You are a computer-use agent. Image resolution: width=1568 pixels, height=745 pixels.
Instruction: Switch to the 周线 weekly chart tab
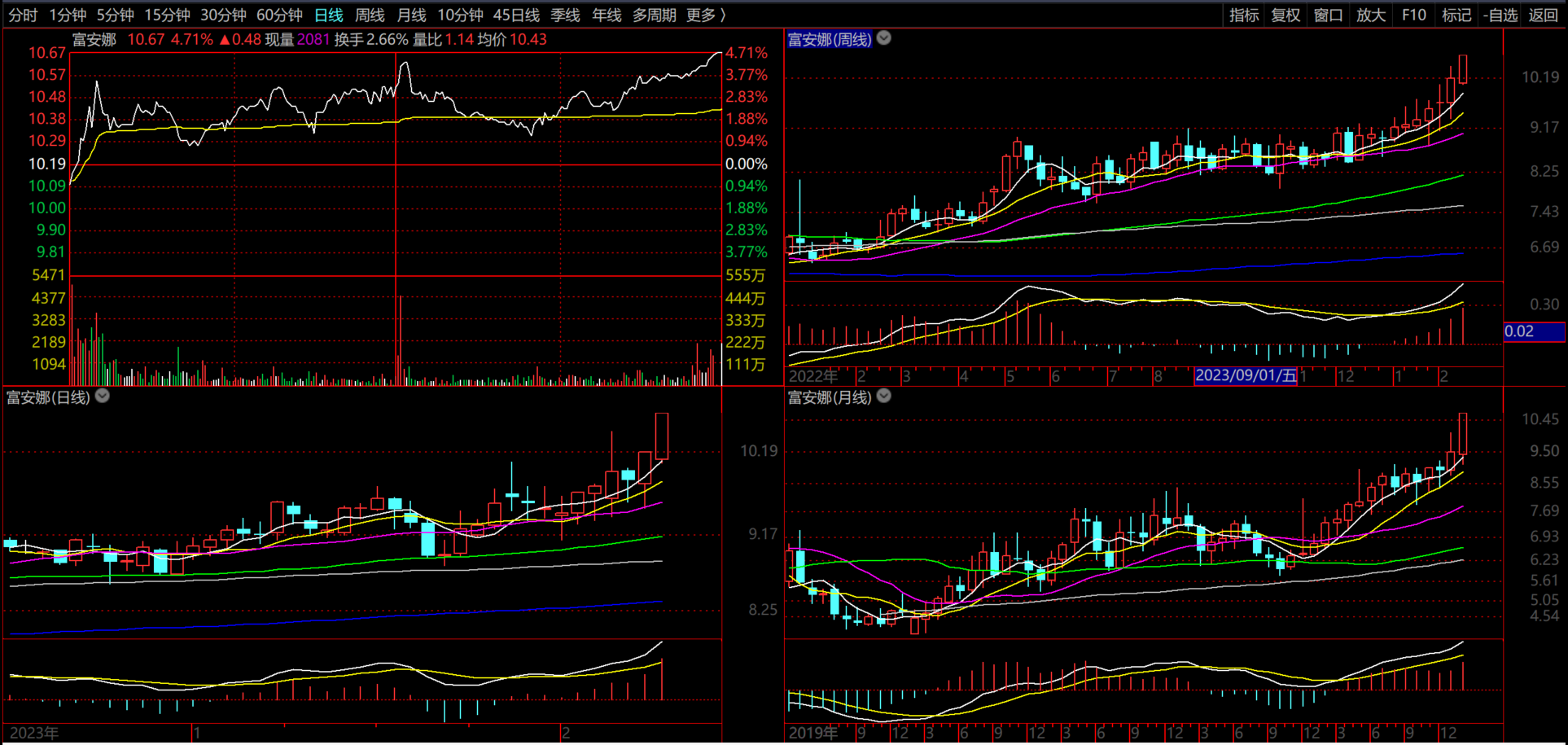pos(370,15)
